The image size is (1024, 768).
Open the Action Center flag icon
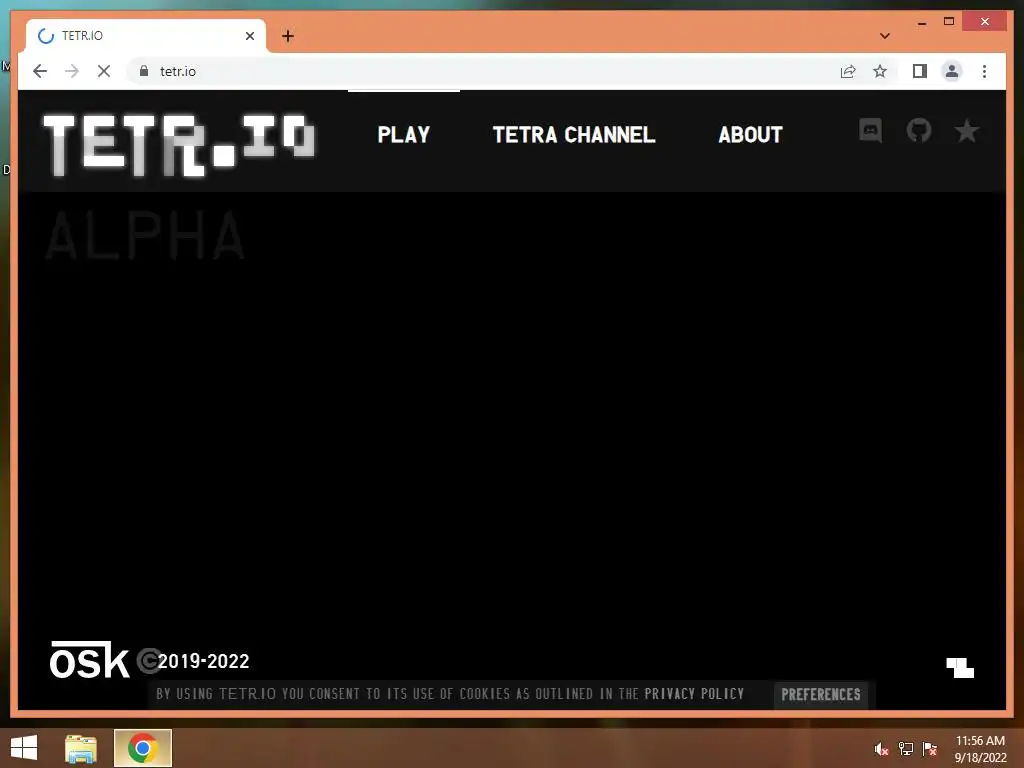pos(929,749)
